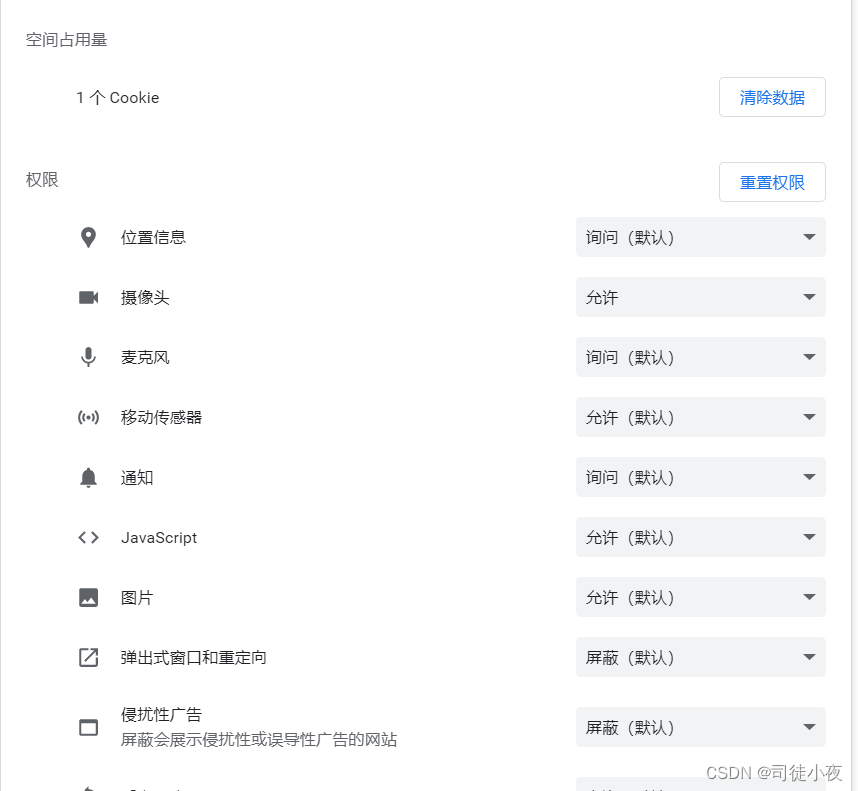Select the 1 个 Cookie entry
Screen dimensions: 858x791
pos(118,97)
